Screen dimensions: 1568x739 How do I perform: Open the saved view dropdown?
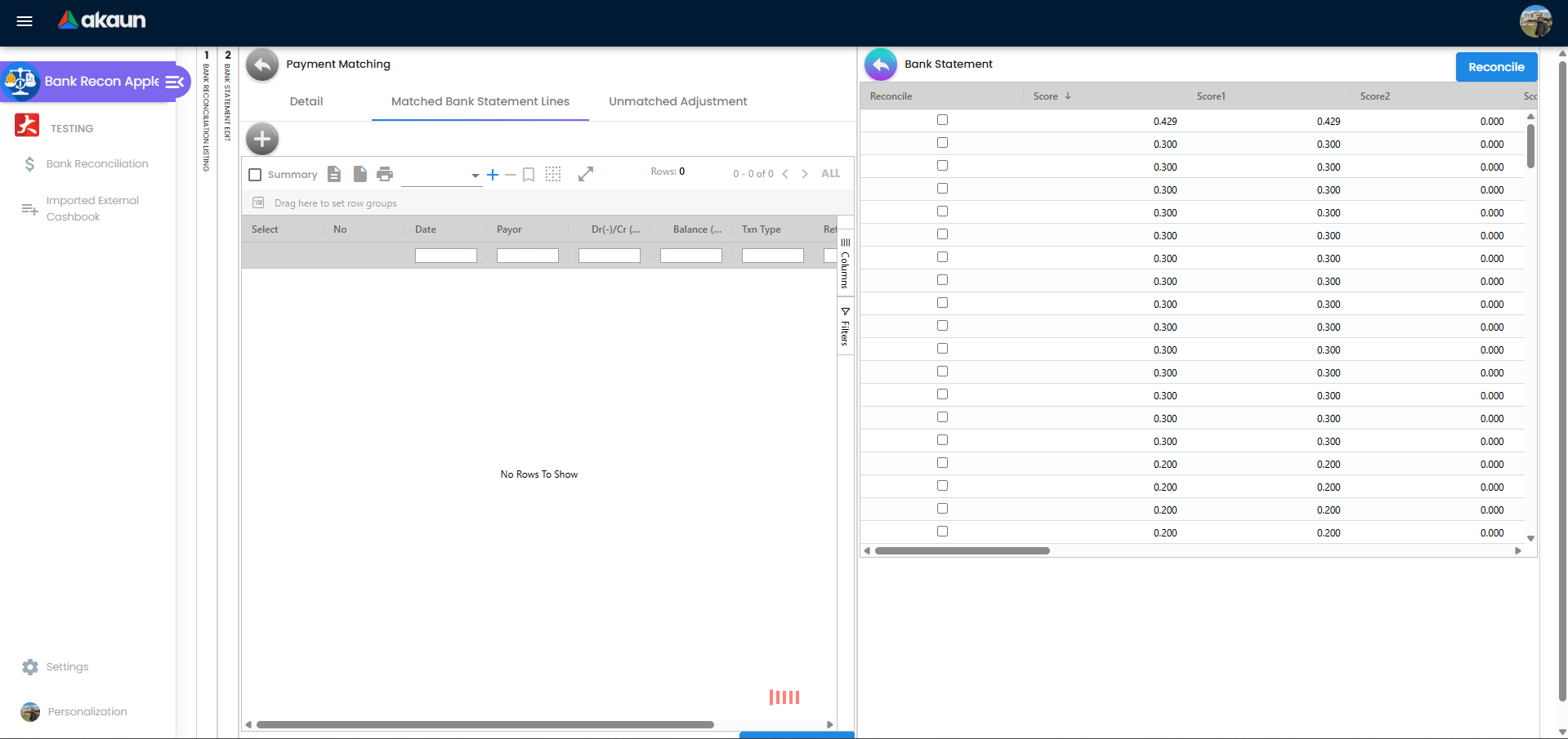(x=441, y=175)
